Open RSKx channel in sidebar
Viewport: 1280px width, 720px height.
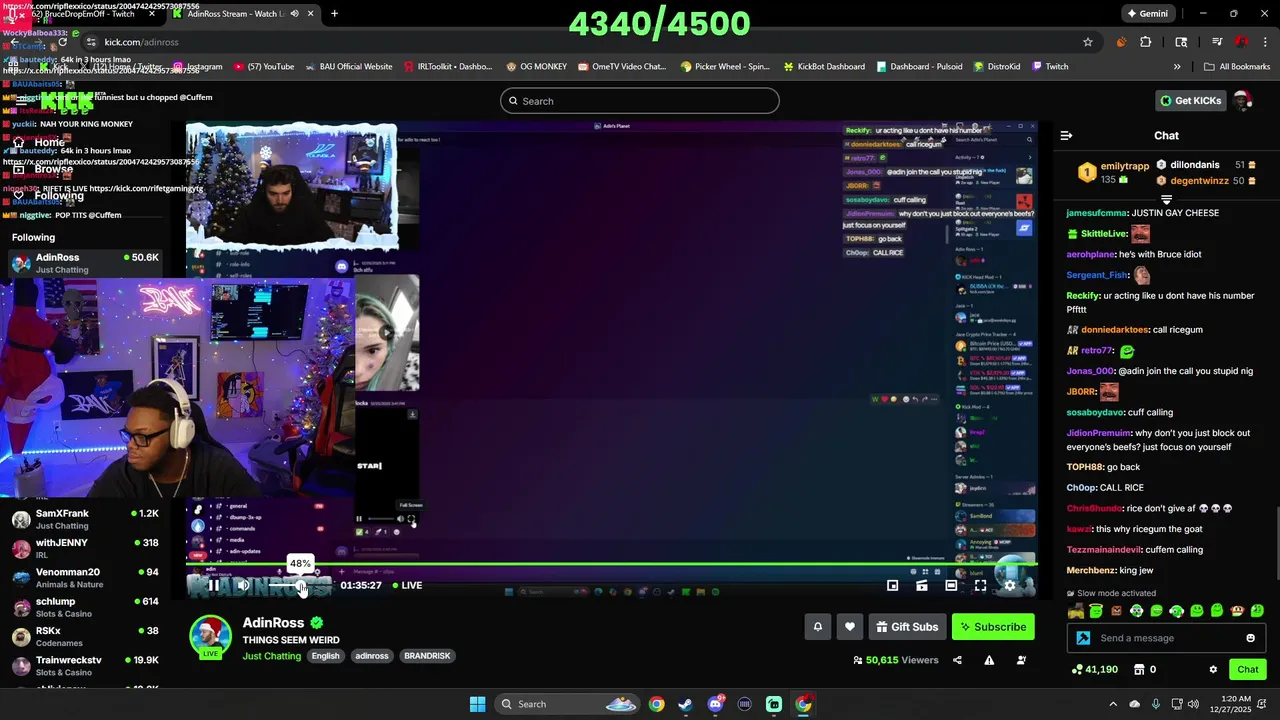(x=85, y=636)
